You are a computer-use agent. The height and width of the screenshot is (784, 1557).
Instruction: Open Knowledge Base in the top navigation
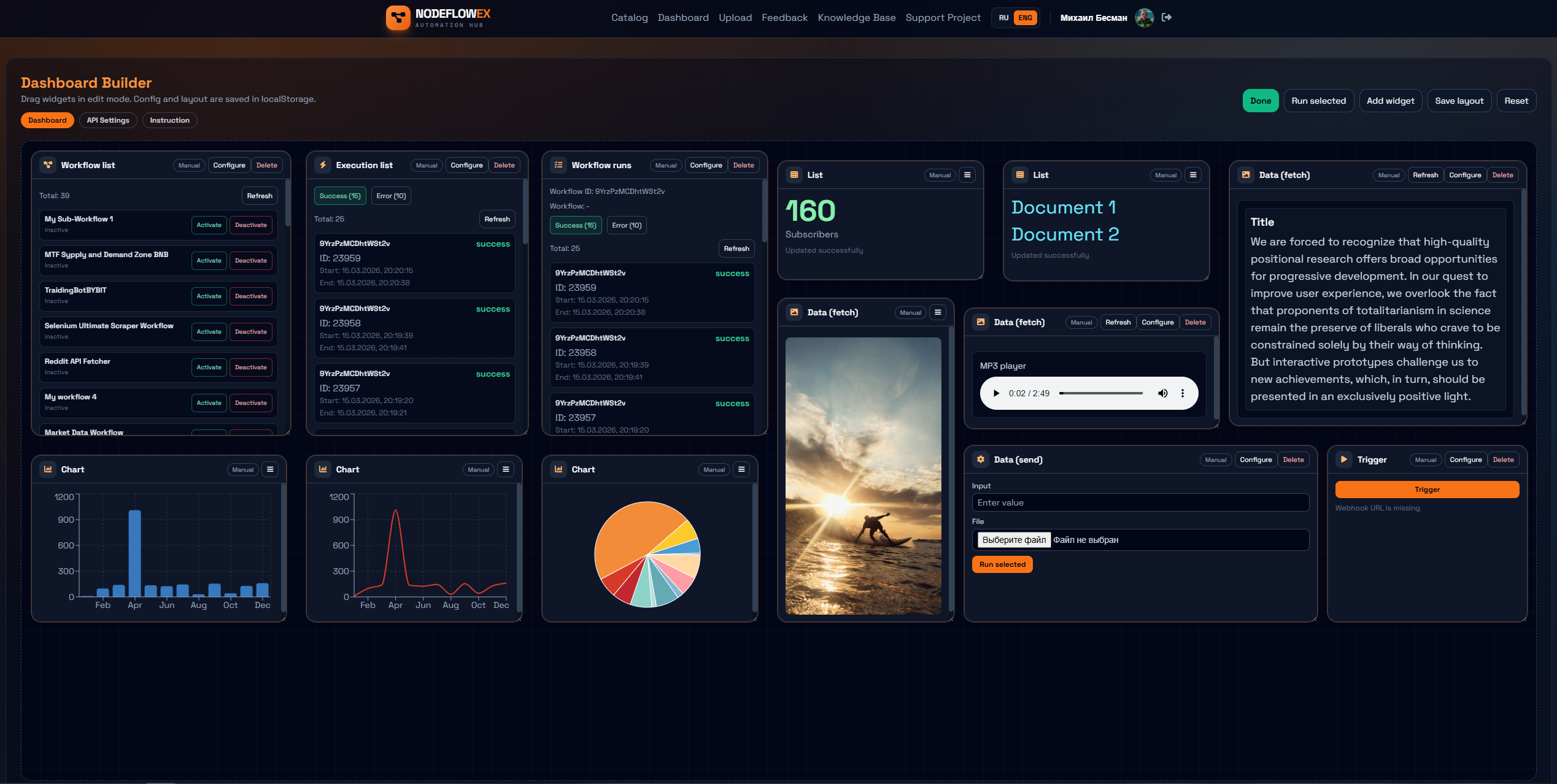pyautogui.click(x=857, y=17)
